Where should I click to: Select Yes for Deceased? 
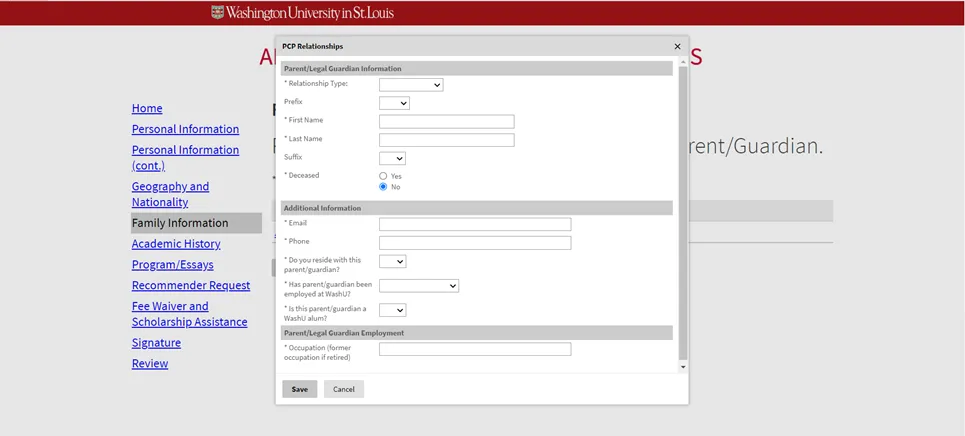coord(383,176)
